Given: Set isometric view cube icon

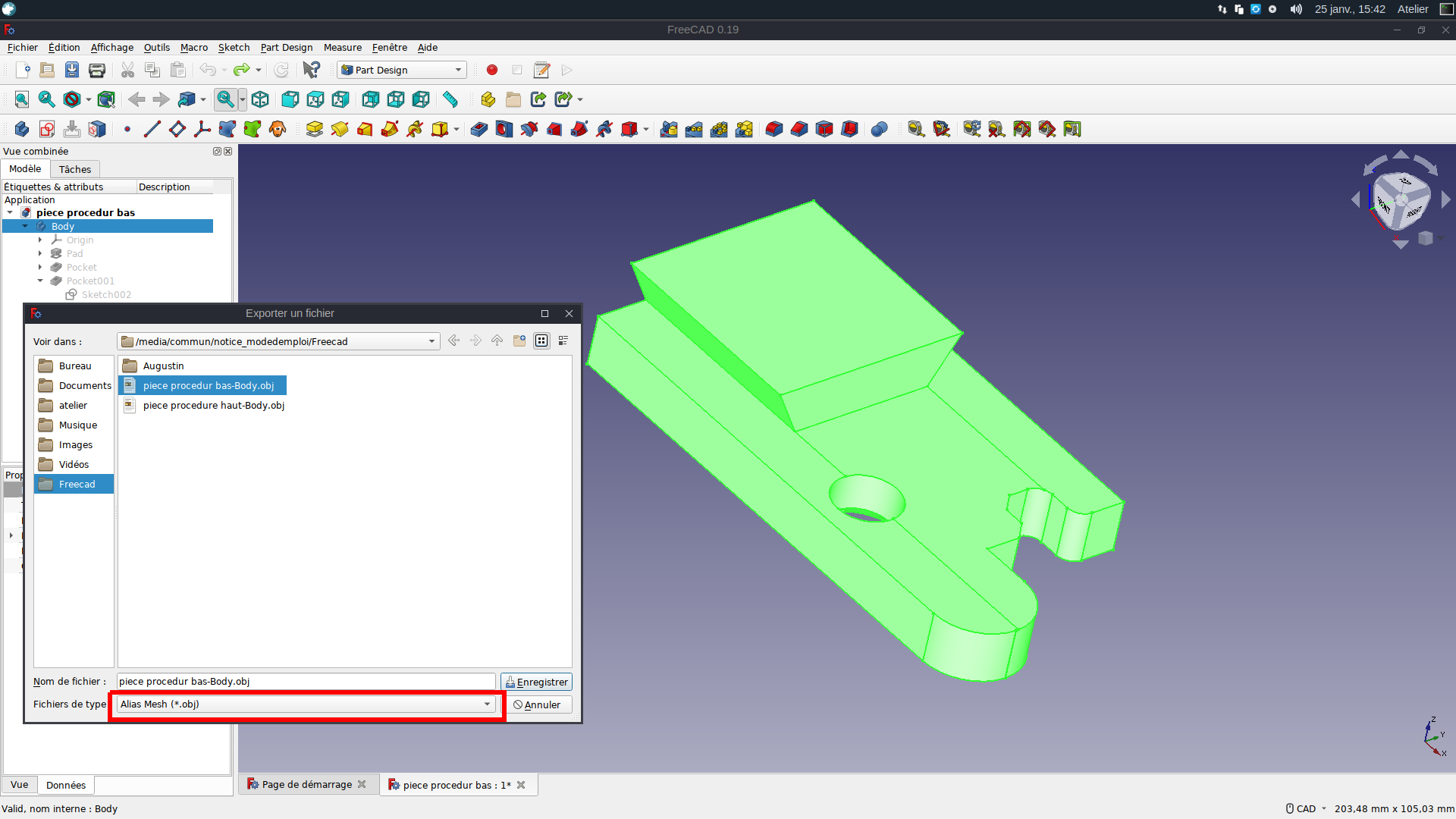Looking at the screenshot, I should 260,99.
